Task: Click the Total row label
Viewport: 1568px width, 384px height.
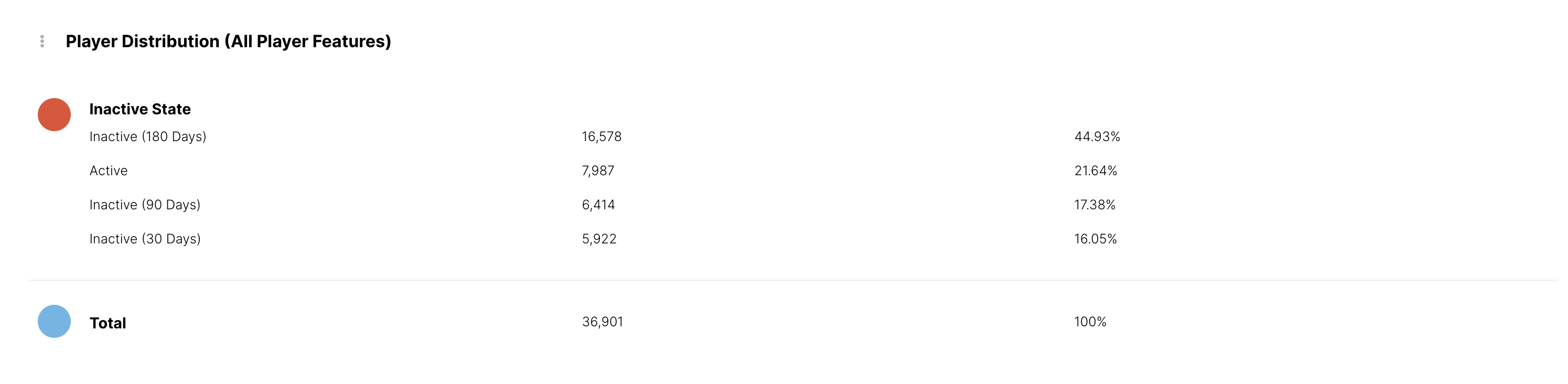Action: click(108, 323)
